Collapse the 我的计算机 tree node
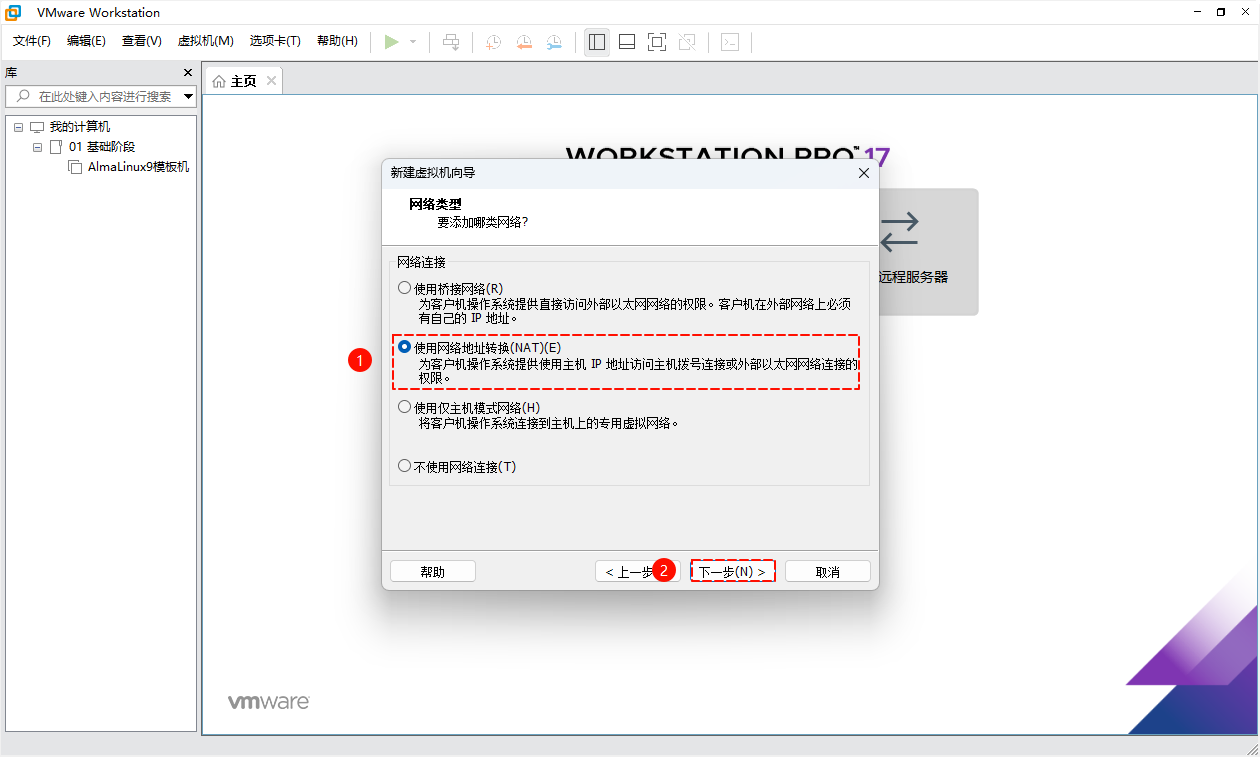 click(18, 127)
